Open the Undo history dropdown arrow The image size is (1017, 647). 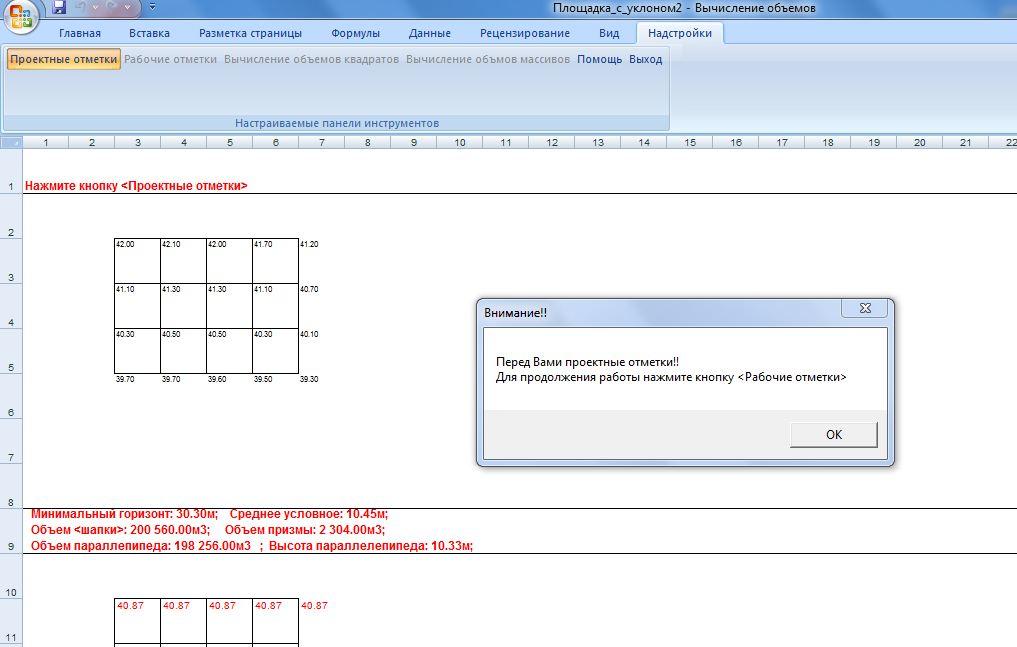95,7
